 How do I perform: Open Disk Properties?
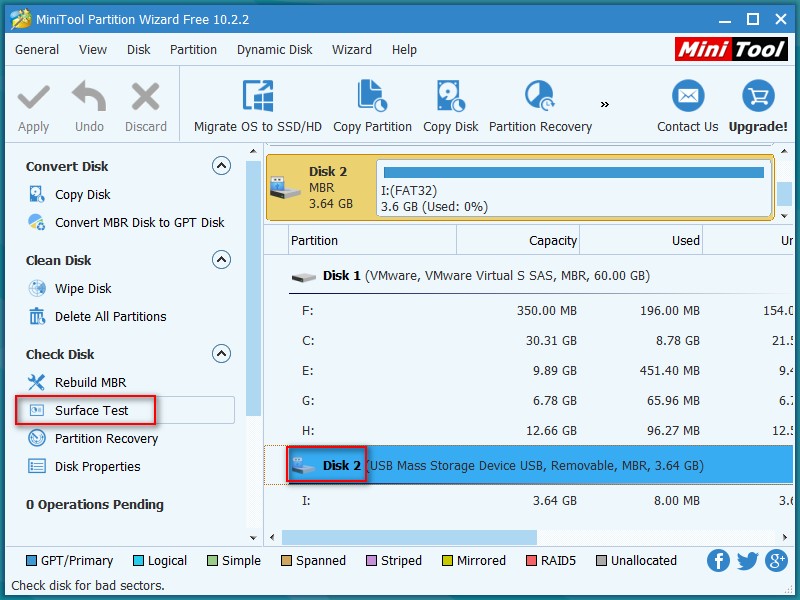97,466
